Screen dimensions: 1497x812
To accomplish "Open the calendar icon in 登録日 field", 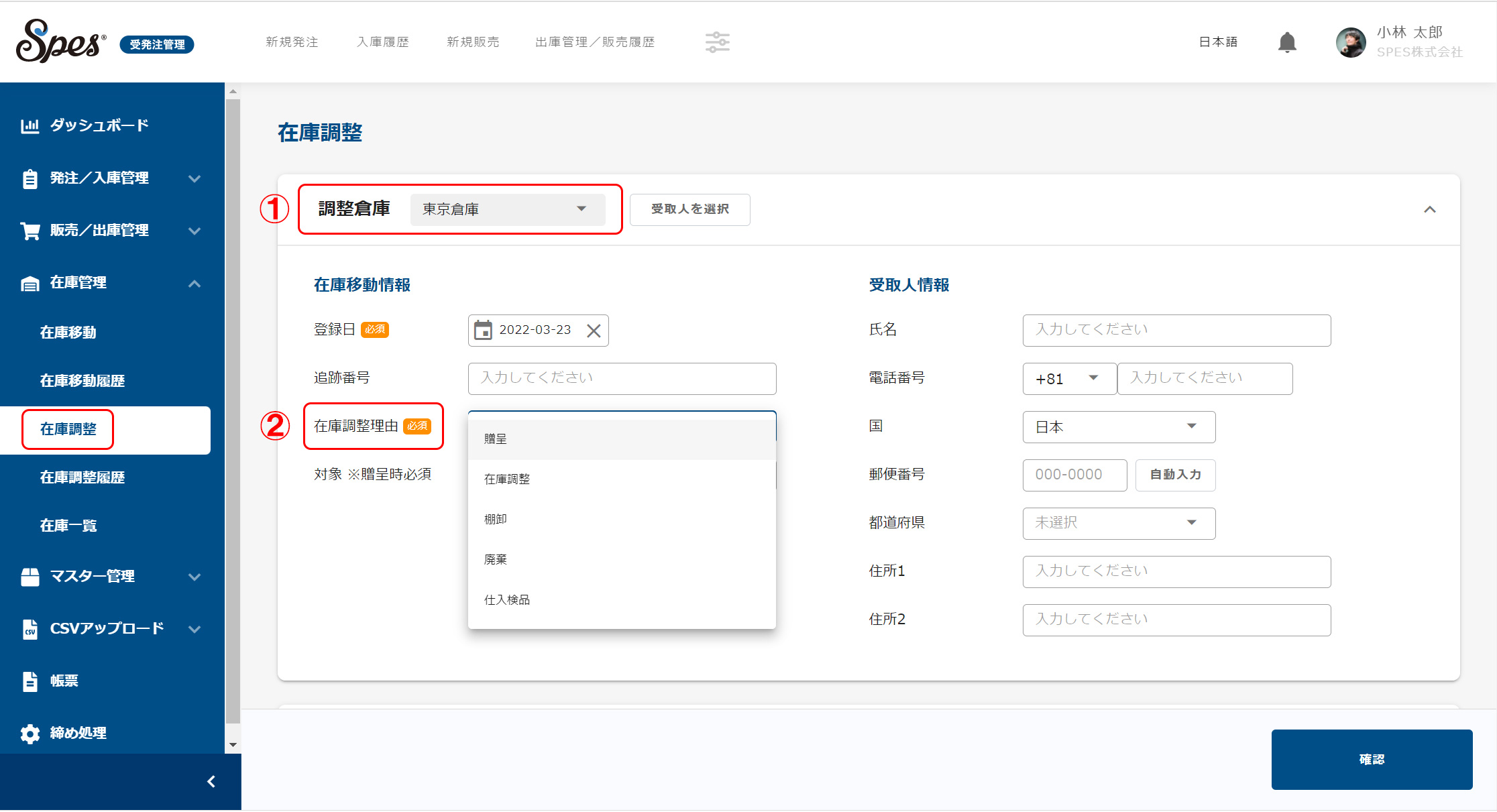I will click(x=483, y=330).
